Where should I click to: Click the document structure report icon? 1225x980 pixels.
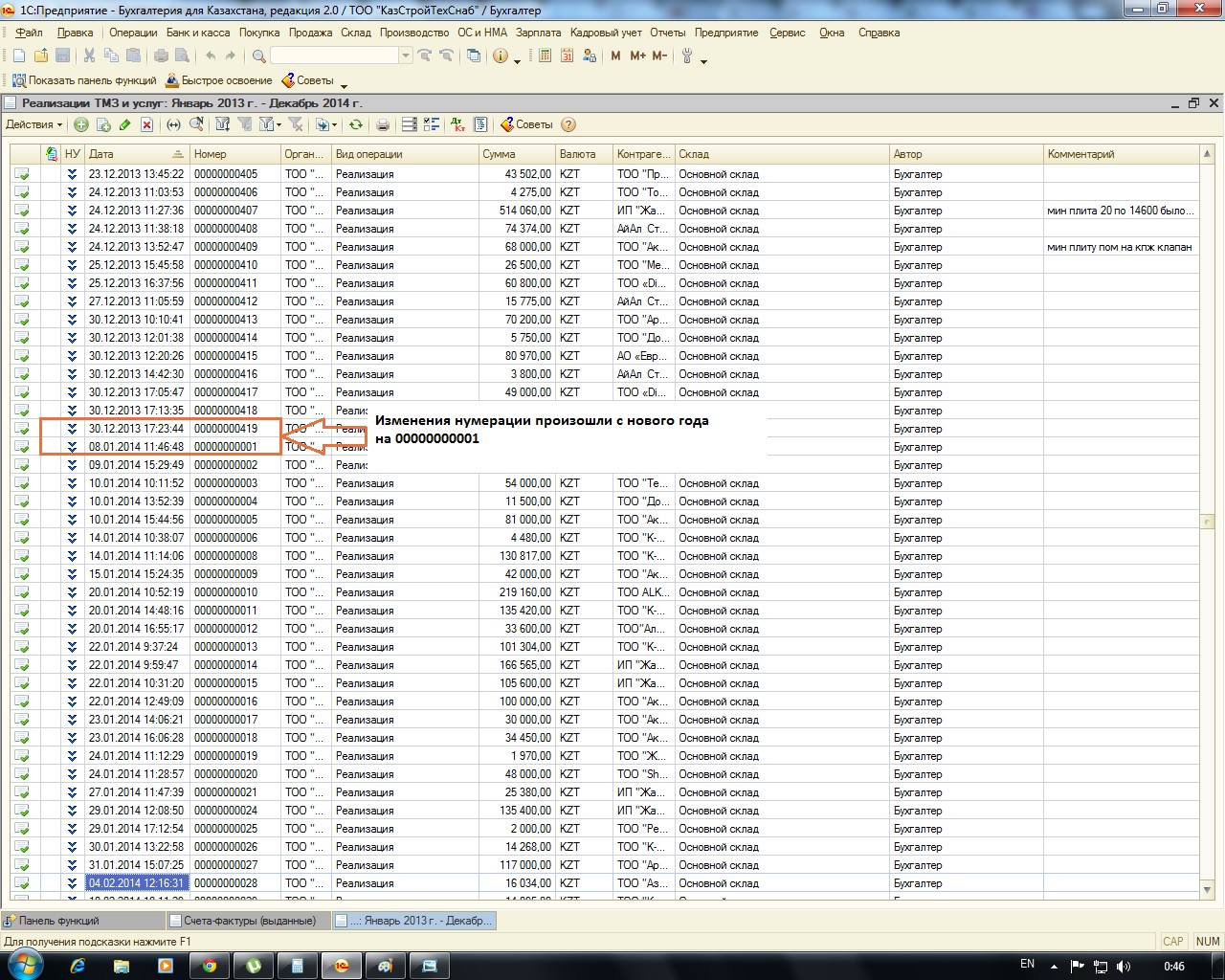tap(480, 124)
